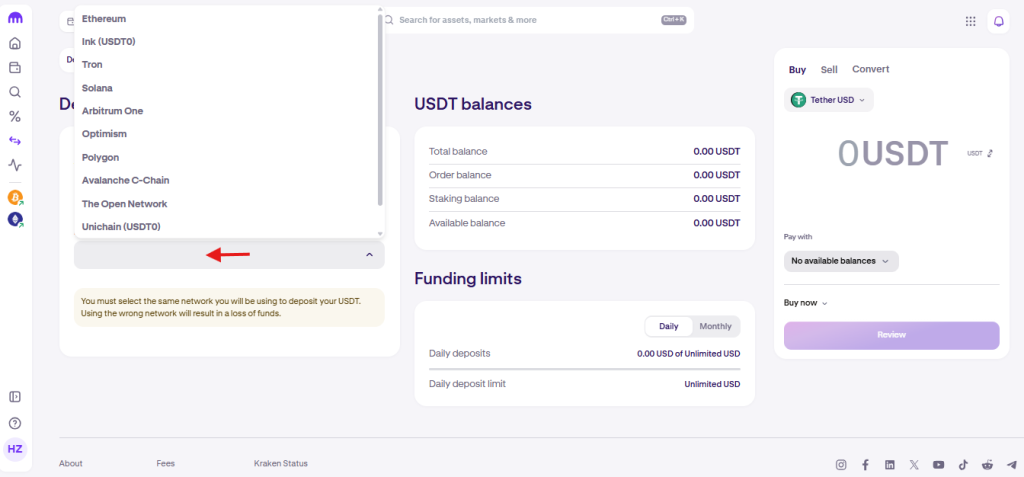Switch to Convert tab
Screen dimensions: 1024x477
tap(871, 69)
